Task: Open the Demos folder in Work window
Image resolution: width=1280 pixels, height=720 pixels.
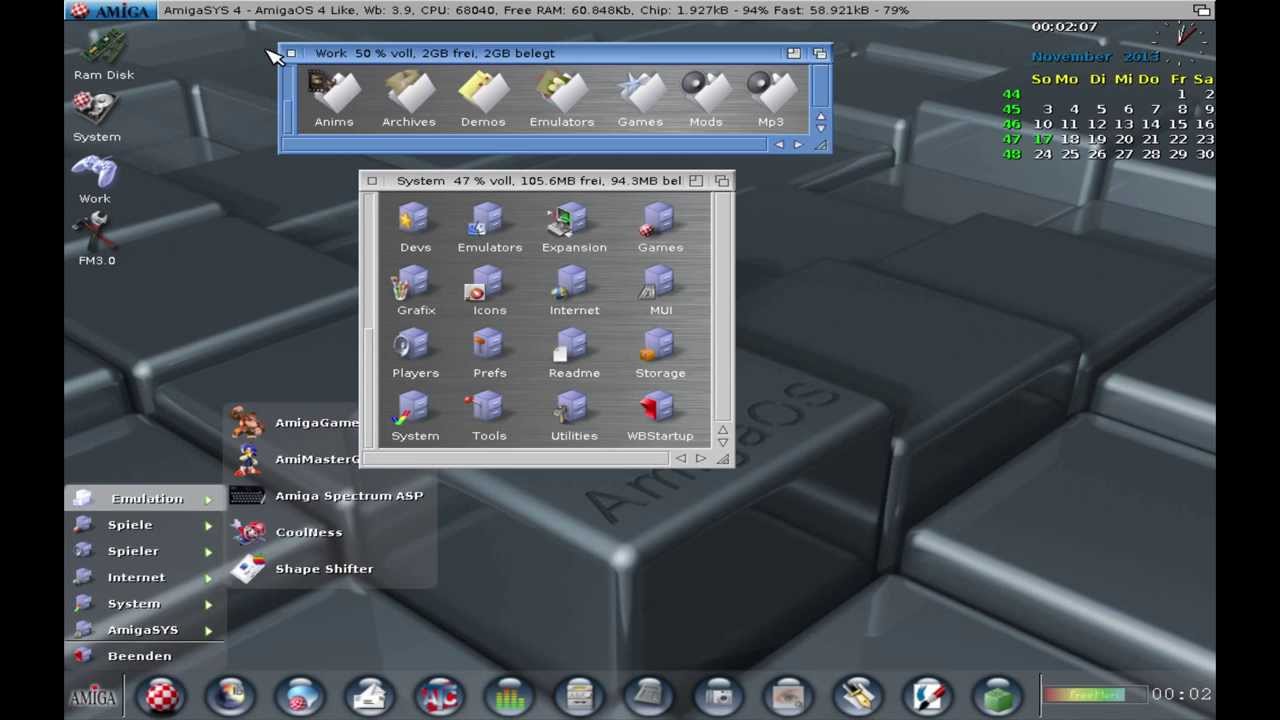Action: tap(483, 100)
